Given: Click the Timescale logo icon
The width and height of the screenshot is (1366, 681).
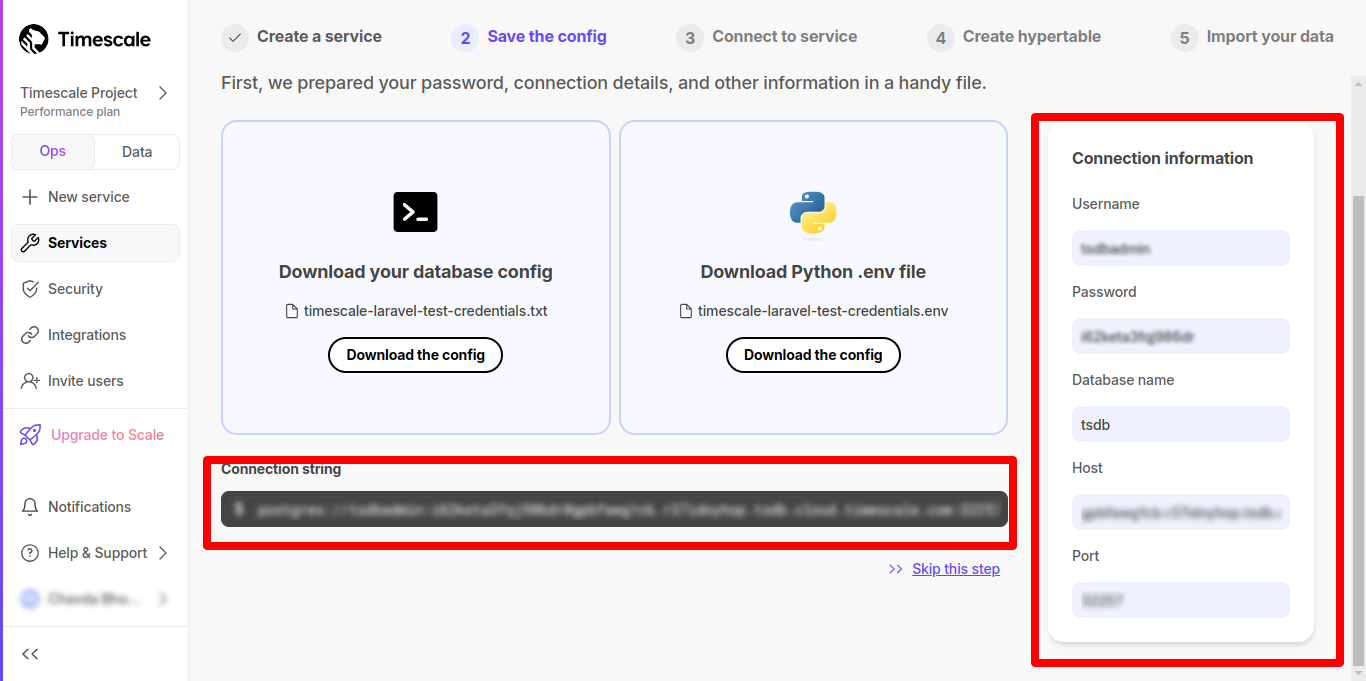Looking at the screenshot, I should click(x=34, y=40).
